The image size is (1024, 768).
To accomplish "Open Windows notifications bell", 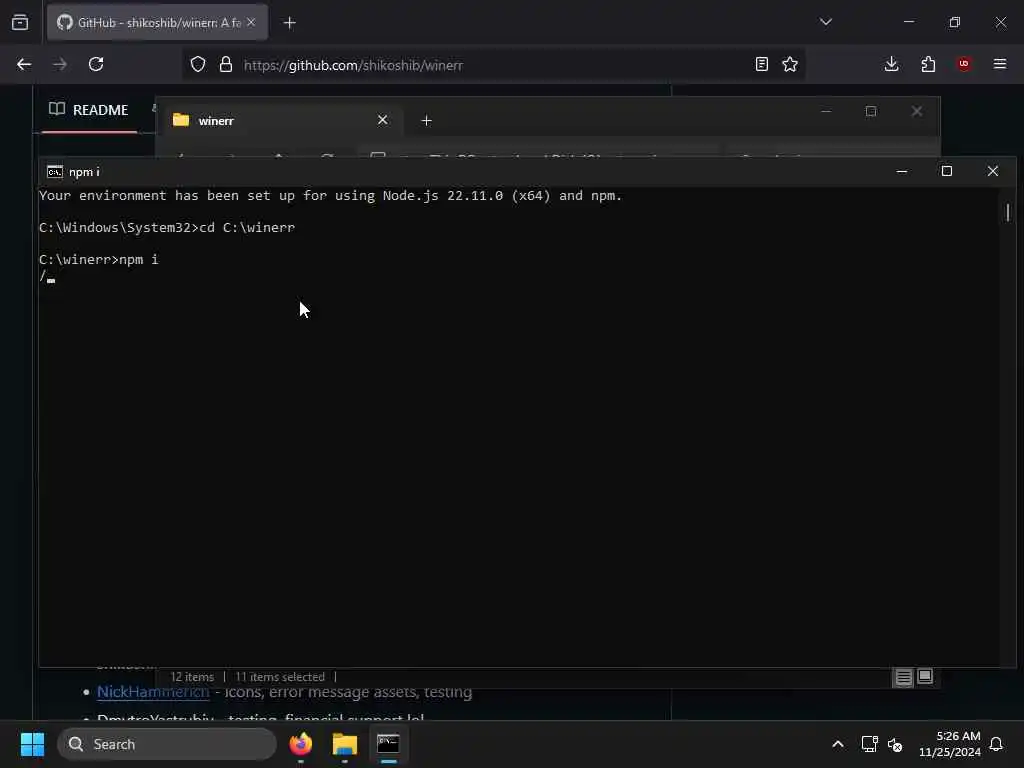I will [997, 744].
